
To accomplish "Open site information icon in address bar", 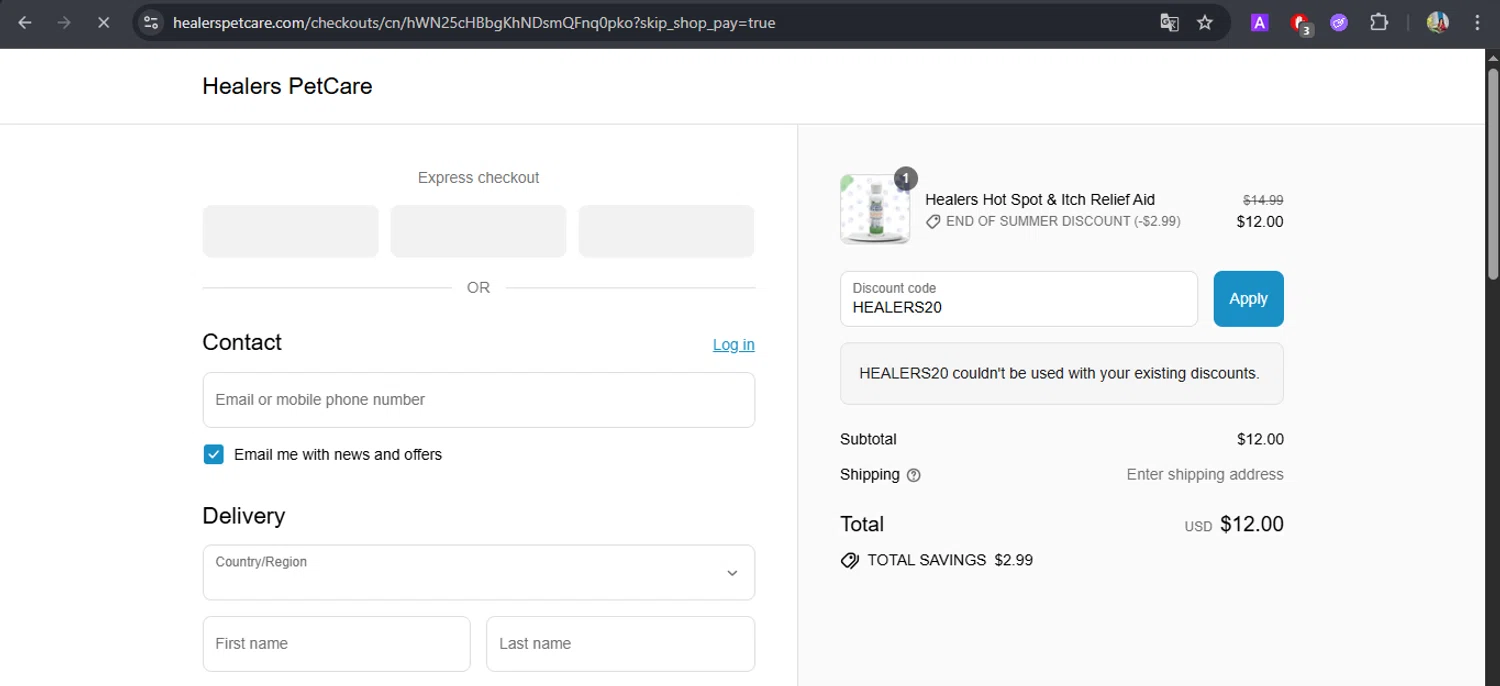I will pos(151,22).
